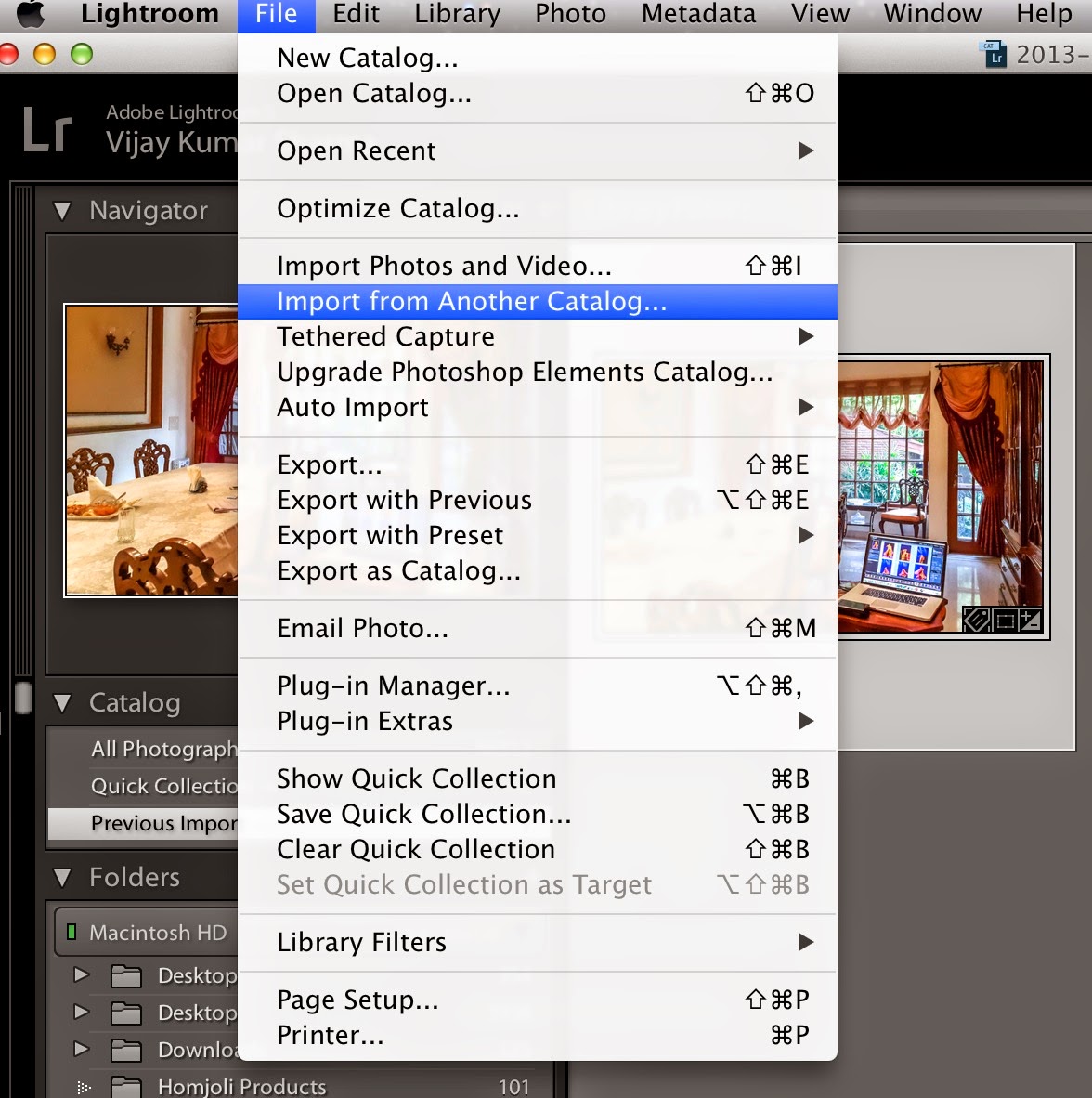1092x1098 pixels.
Task: Choose Printer... menu item
Action: 538,1035
